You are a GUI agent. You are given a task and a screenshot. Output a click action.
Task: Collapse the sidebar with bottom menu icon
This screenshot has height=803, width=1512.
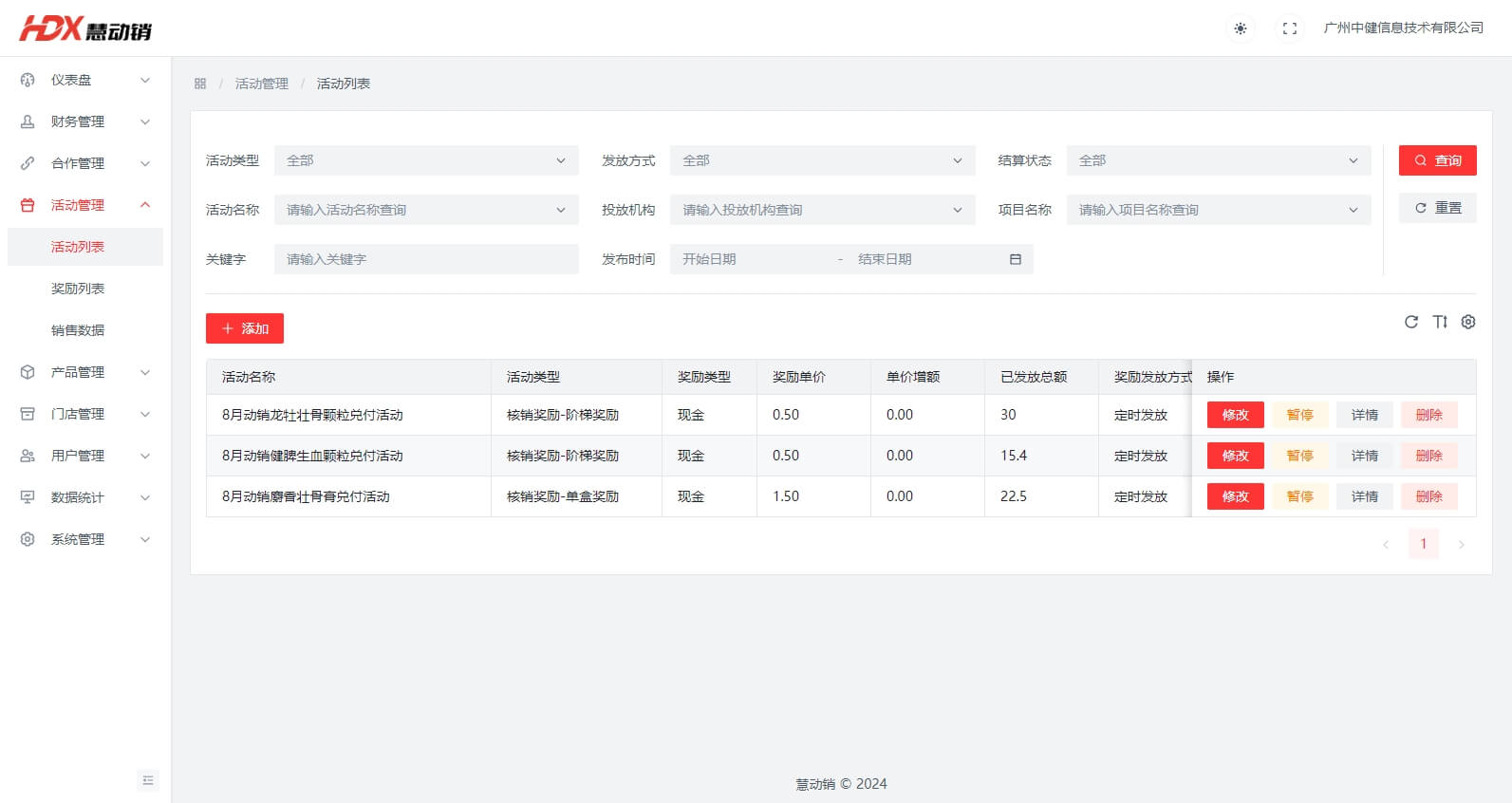pos(148,780)
